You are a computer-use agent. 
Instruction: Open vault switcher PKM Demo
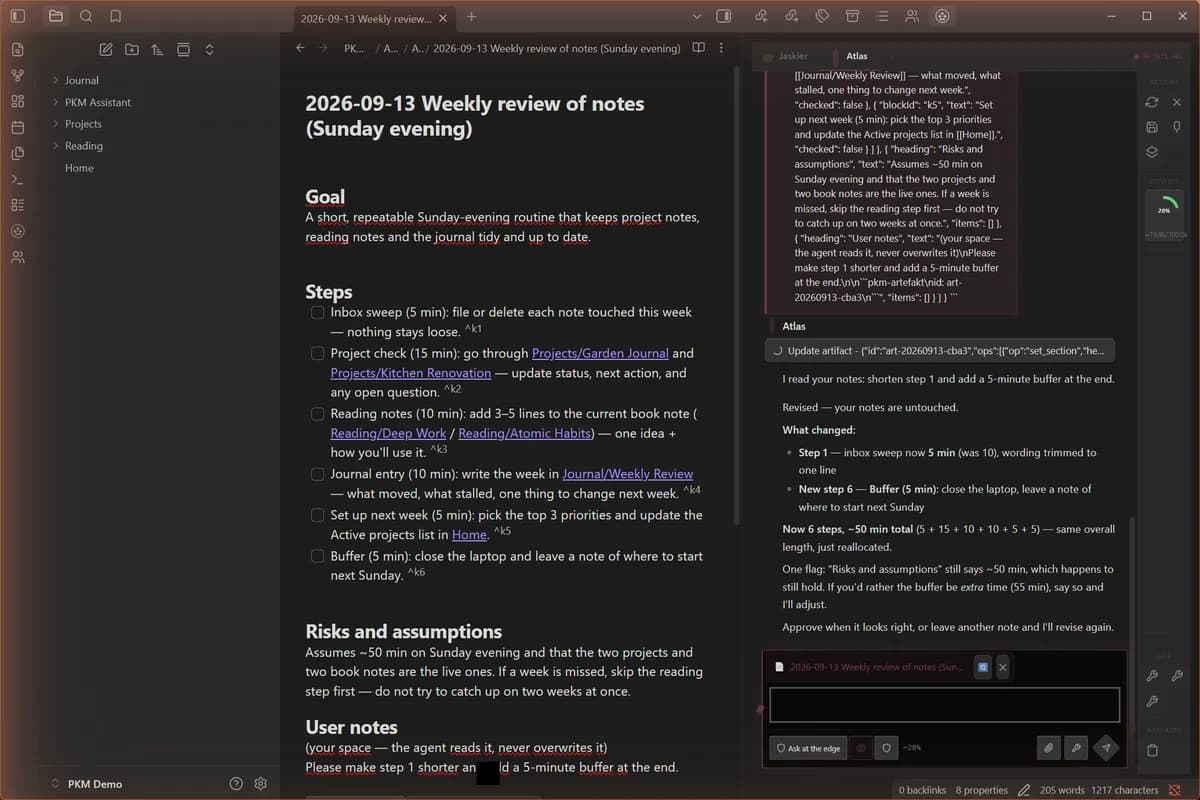(x=87, y=784)
